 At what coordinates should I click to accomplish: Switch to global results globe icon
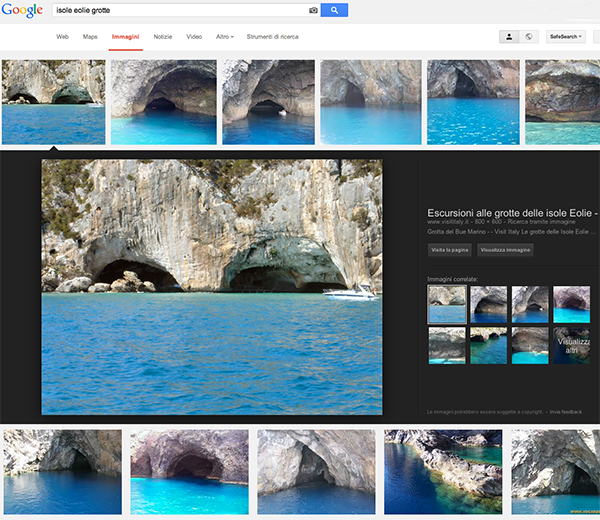[x=529, y=37]
